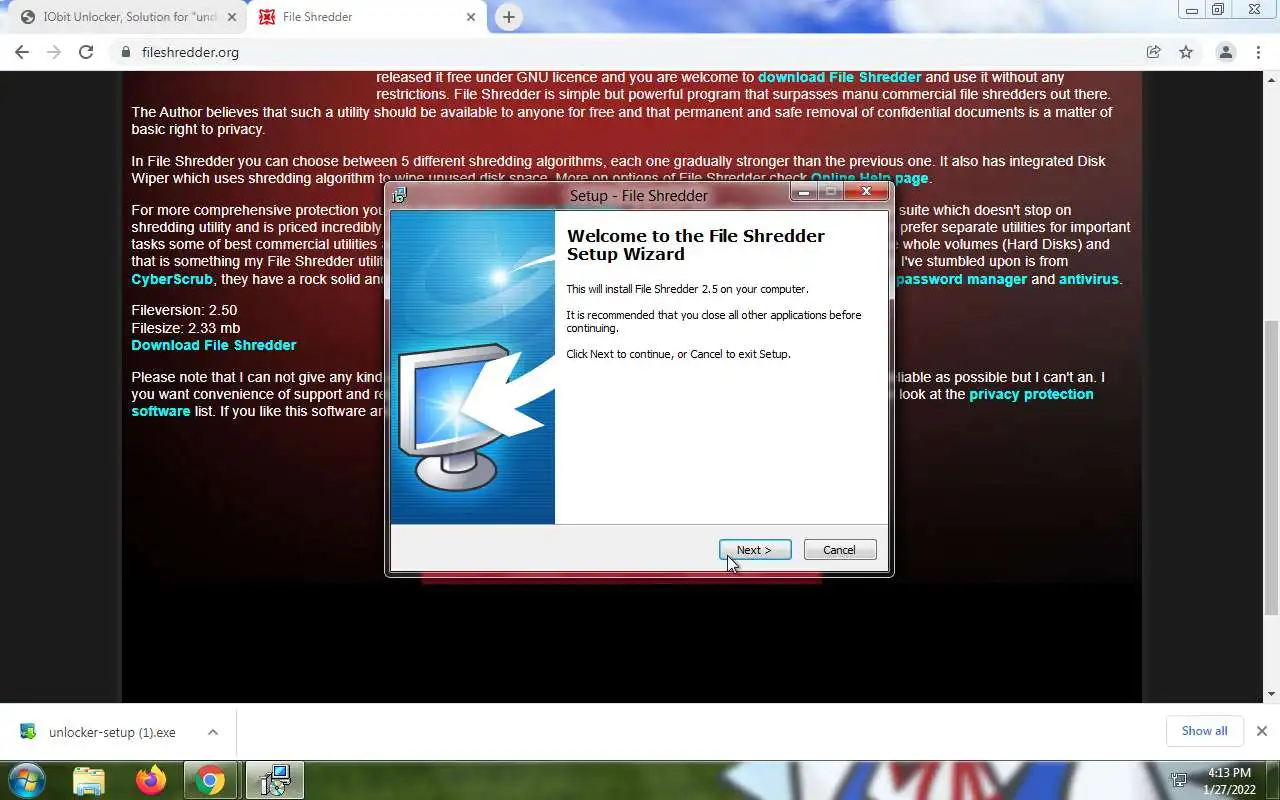Show all downloads
This screenshot has width=1280, height=800.
tap(1204, 731)
